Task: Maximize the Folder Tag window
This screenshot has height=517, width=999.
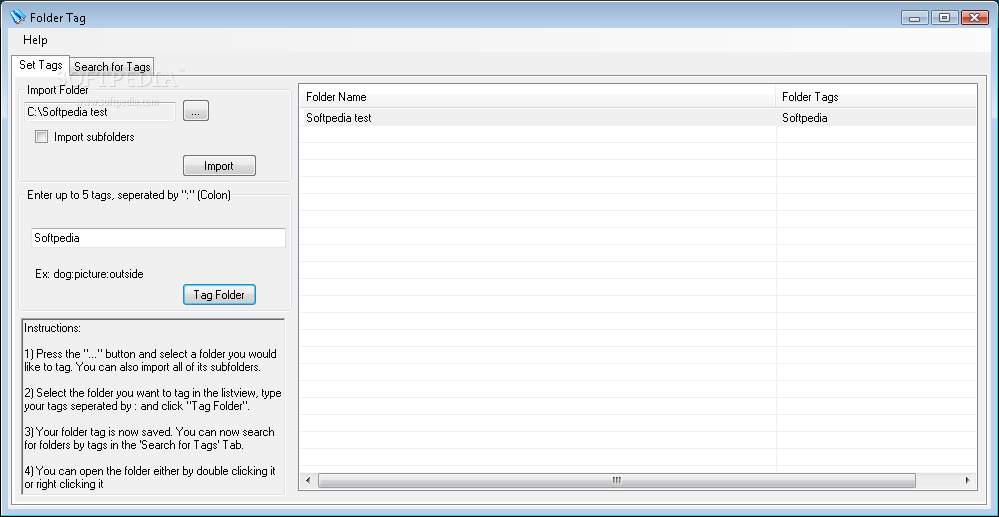Action: point(944,18)
